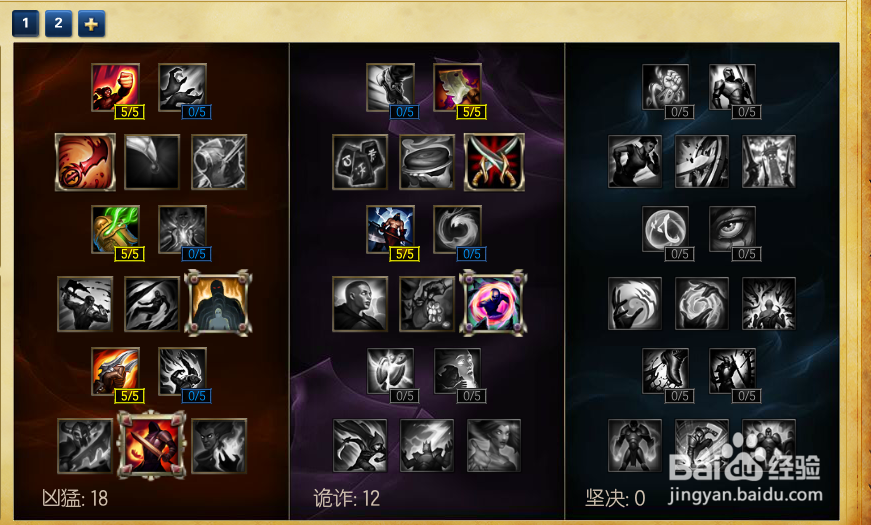Click the colored potion mastery in Cunning tree
The width and height of the screenshot is (871, 525).
point(457,87)
